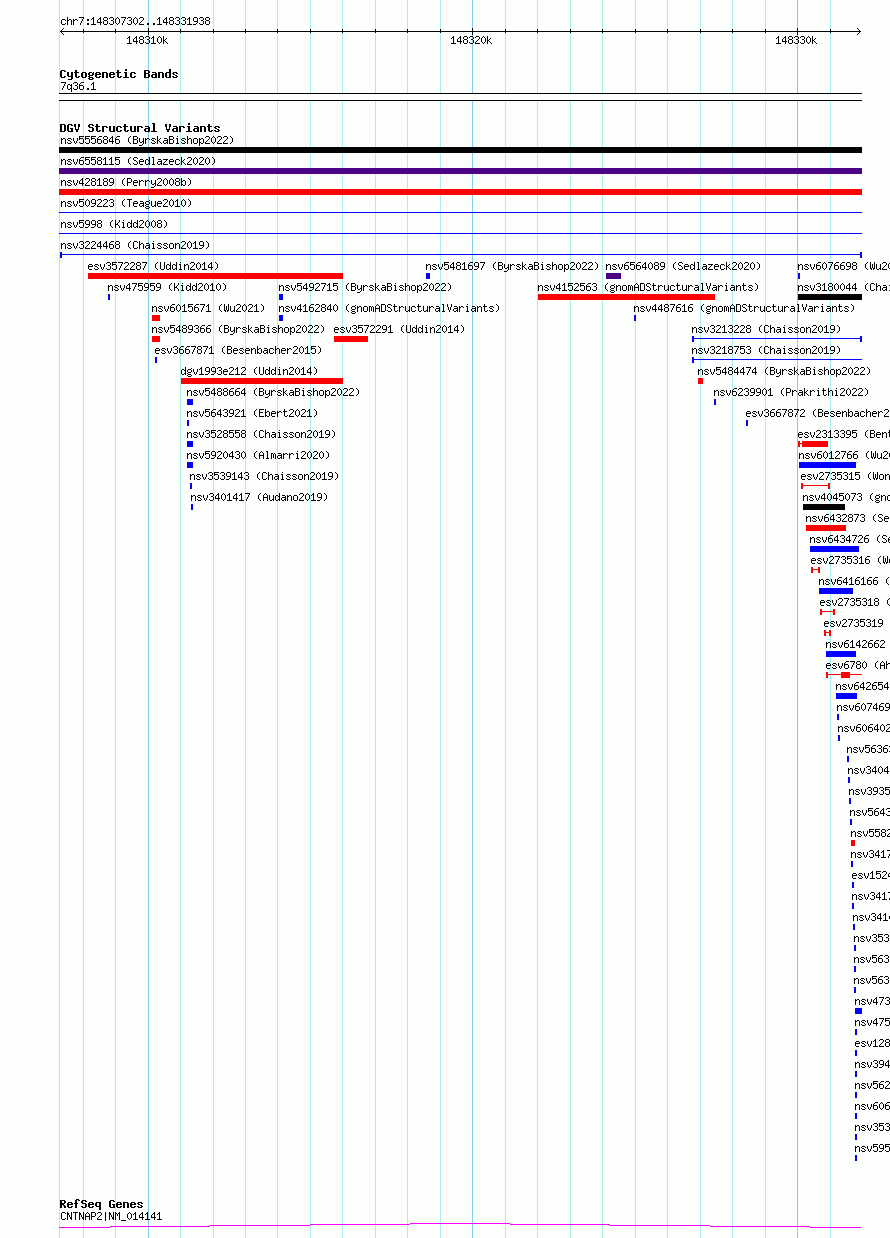
Task: Click the nsv3180044 black variant bar
Action: (830, 297)
